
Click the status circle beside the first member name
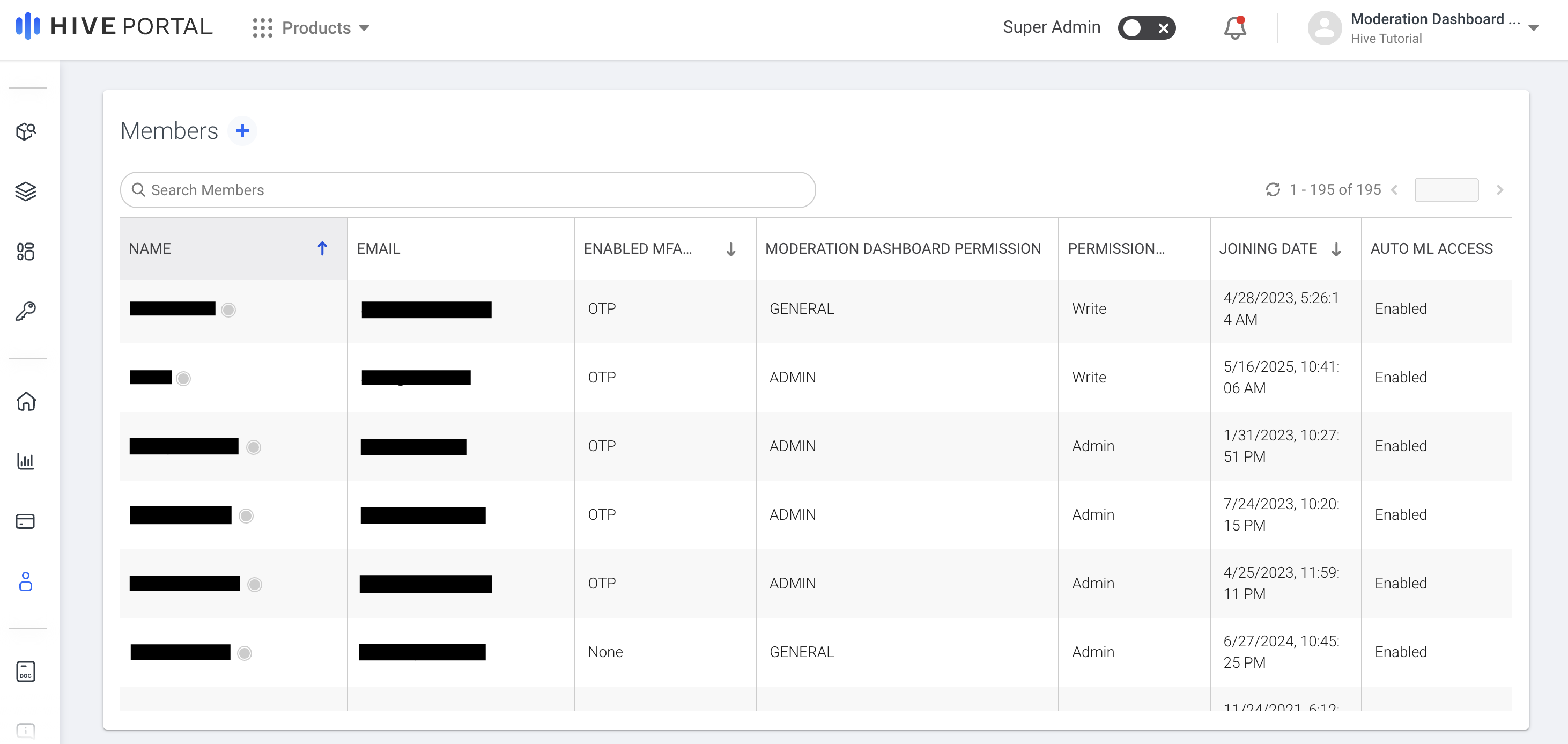point(228,310)
